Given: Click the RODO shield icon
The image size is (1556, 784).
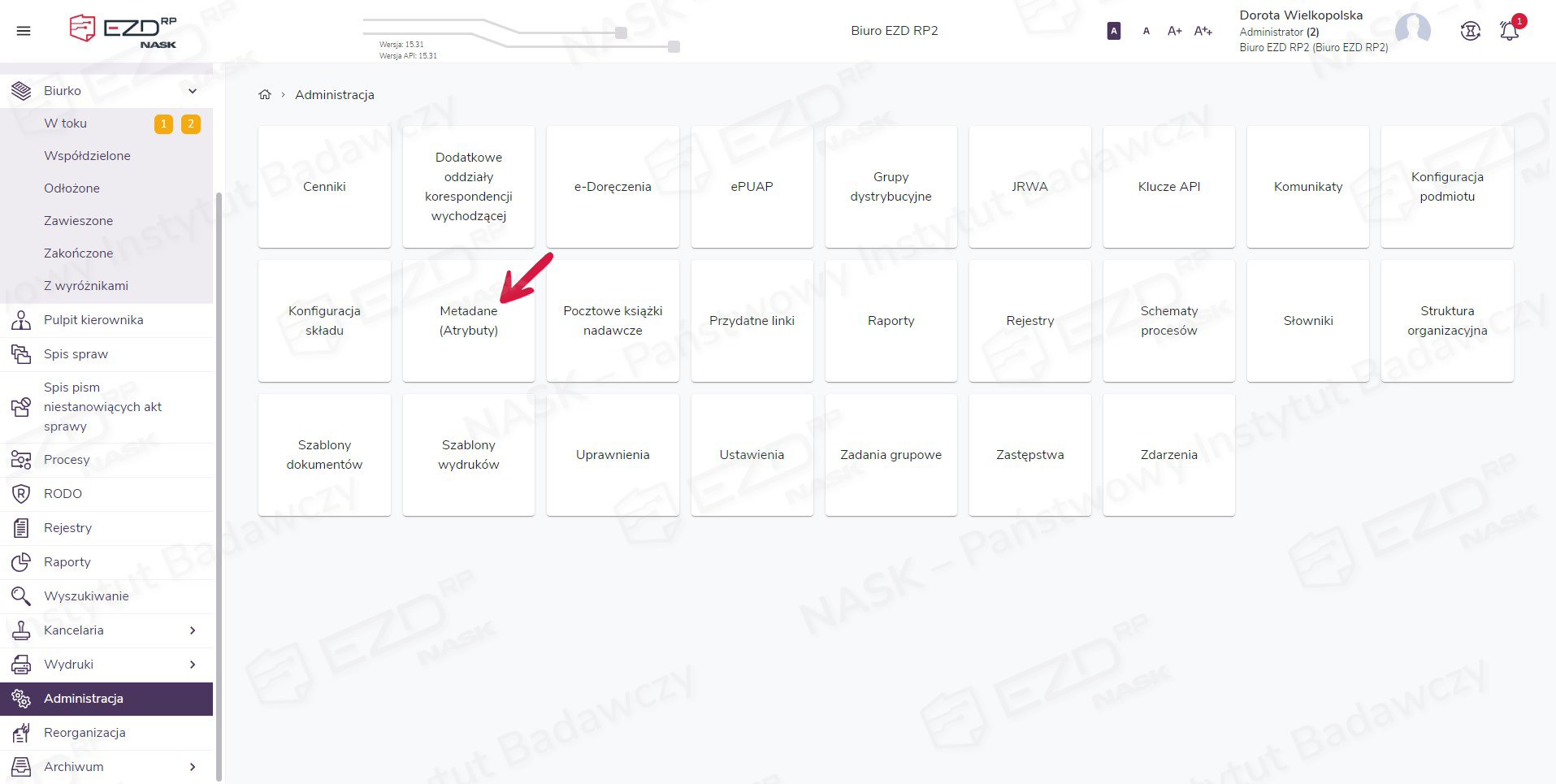Looking at the screenshot, I should pos(21,494).
